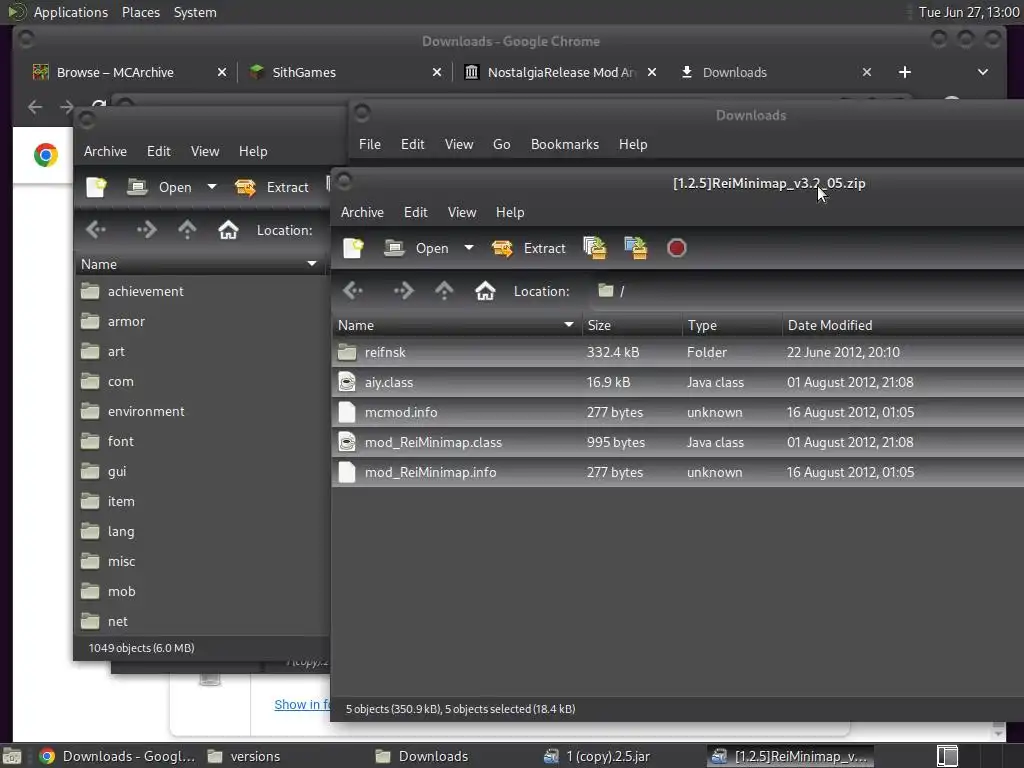
Task: Click Open in left archive window toolbar
Action: [160, 187]
